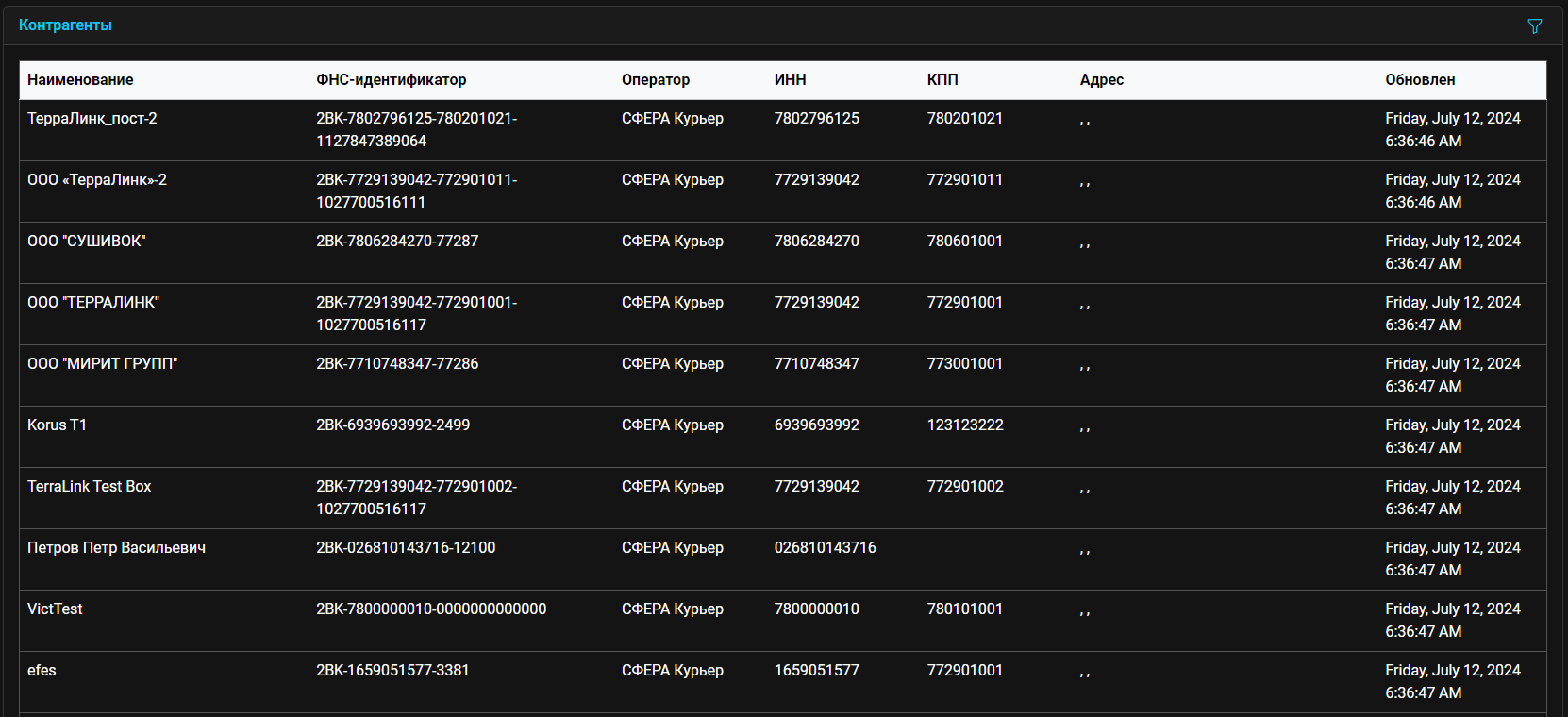Select the efes name cell
1568x717 pixels.
(x=42, y=671)
